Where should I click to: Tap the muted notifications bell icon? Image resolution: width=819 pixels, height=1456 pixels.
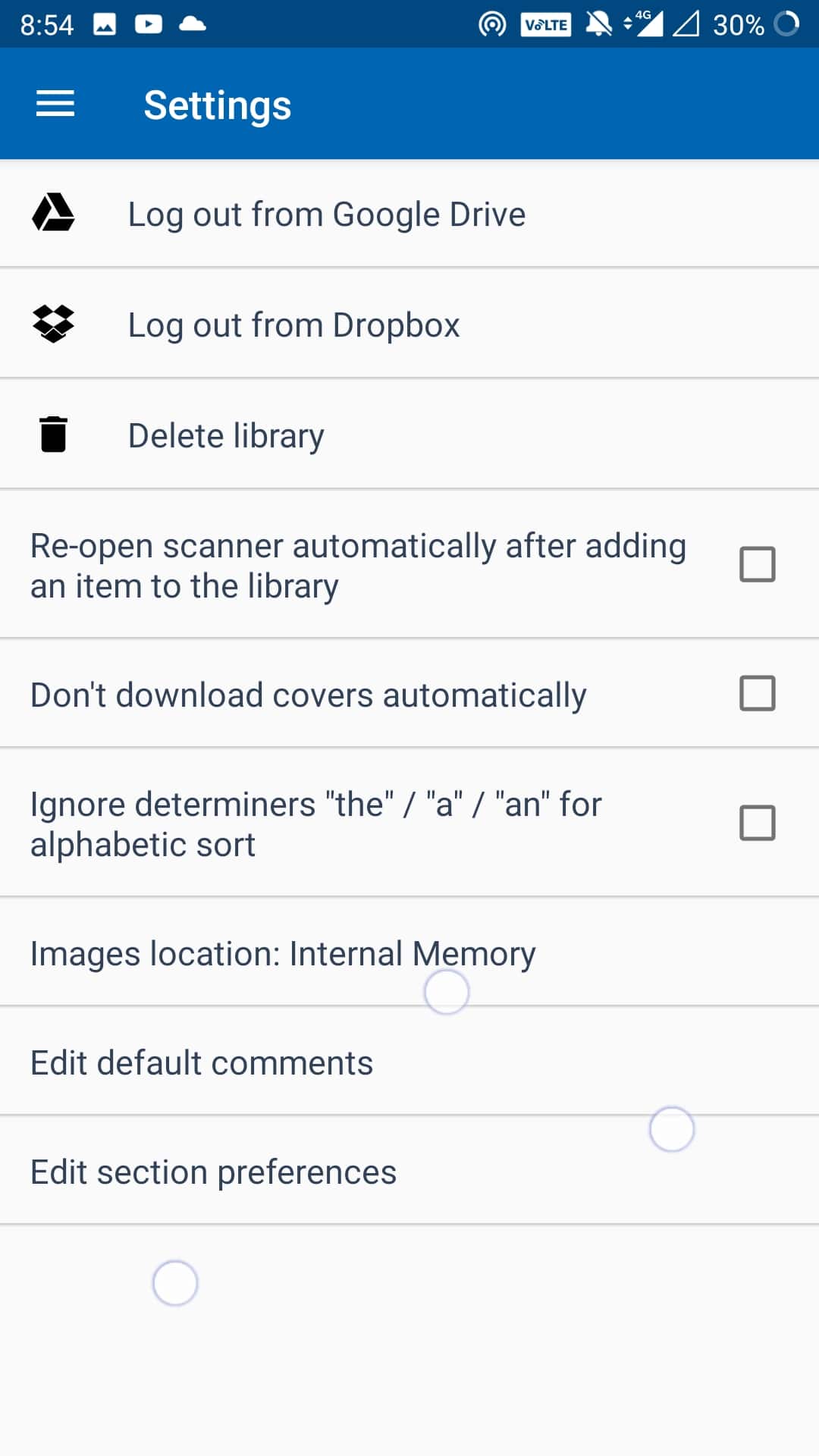click(598, 24)
